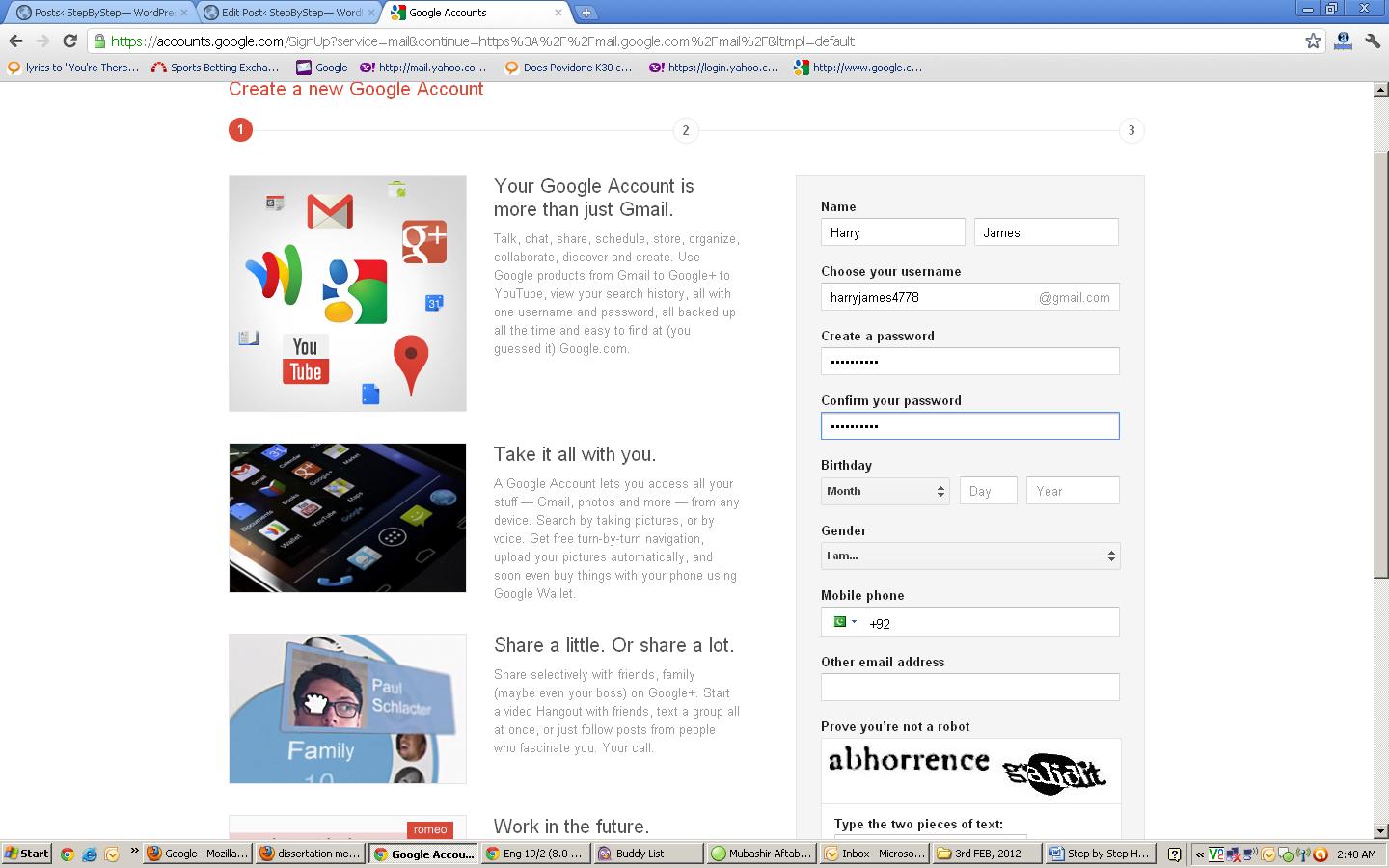The height and width of the screenshot is (868, 1389).
Task: Open the Chrome wrench settings menu
Action: tap(1372, 41)
